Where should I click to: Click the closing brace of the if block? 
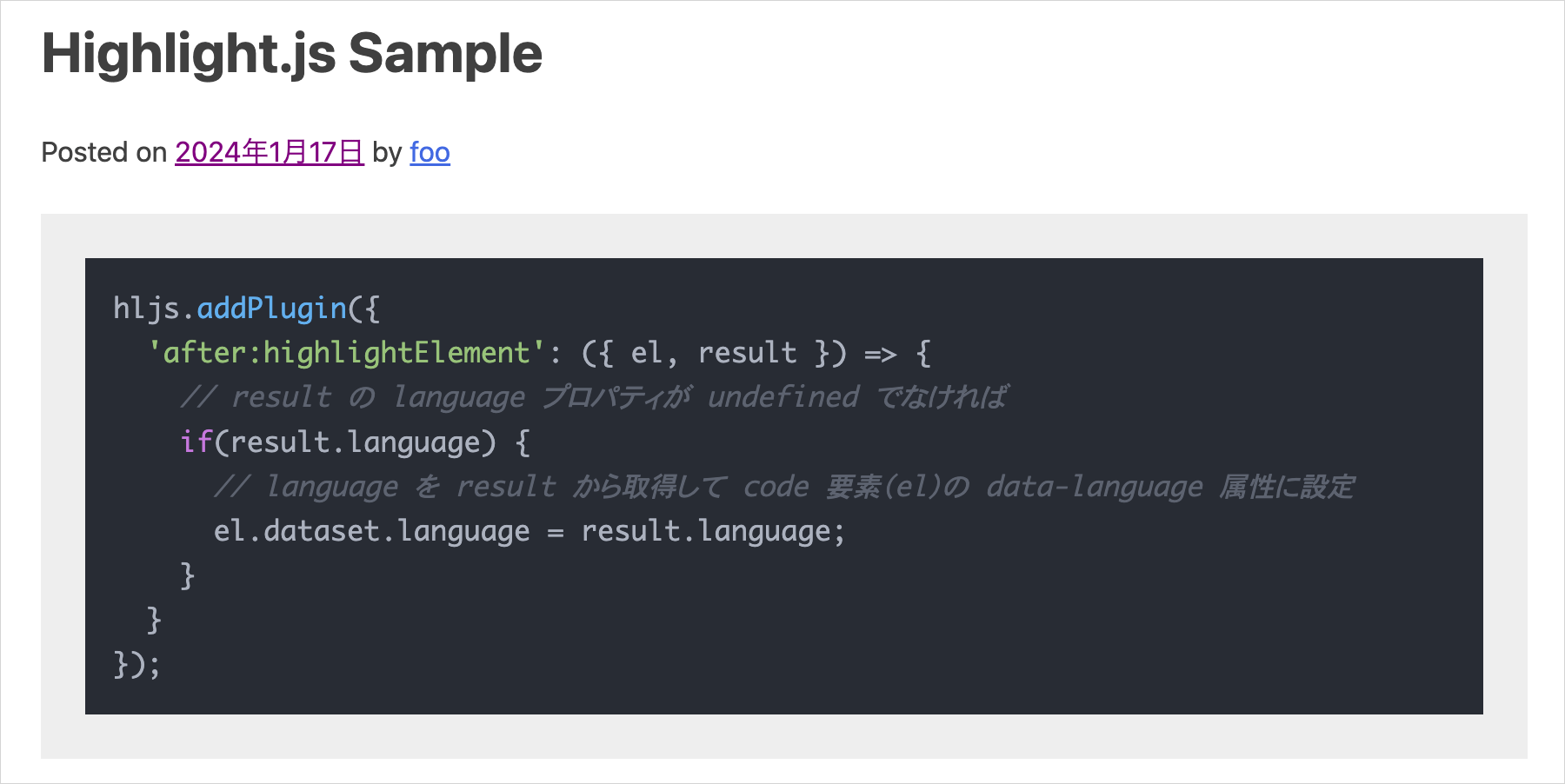pyautogui.click(x=187, y=575)
